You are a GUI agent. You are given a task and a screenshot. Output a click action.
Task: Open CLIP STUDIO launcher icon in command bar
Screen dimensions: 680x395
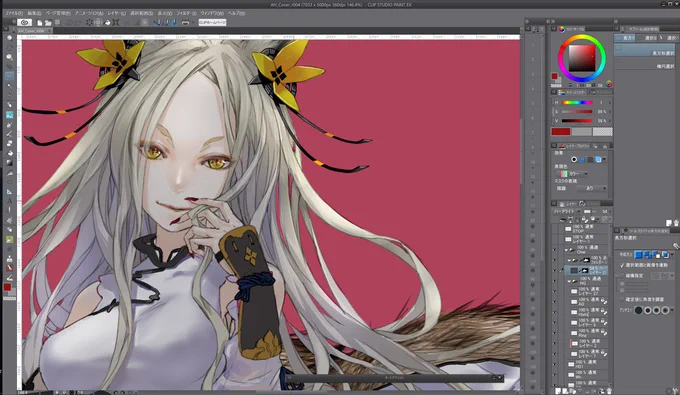point(24,23)
